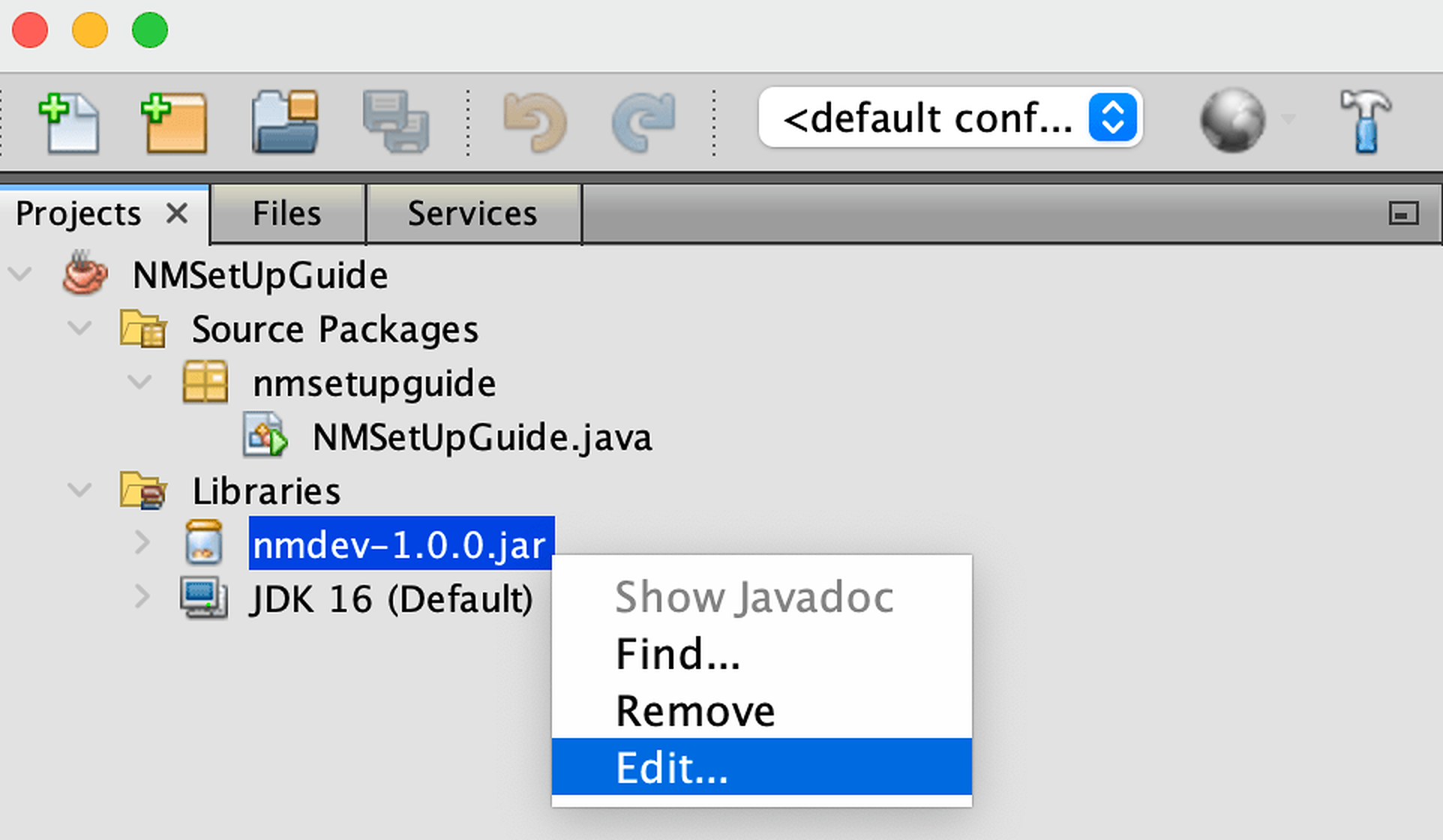Click the Source Packages folder icon
This screenshot has height=840, width=1443.
[143, 328]
